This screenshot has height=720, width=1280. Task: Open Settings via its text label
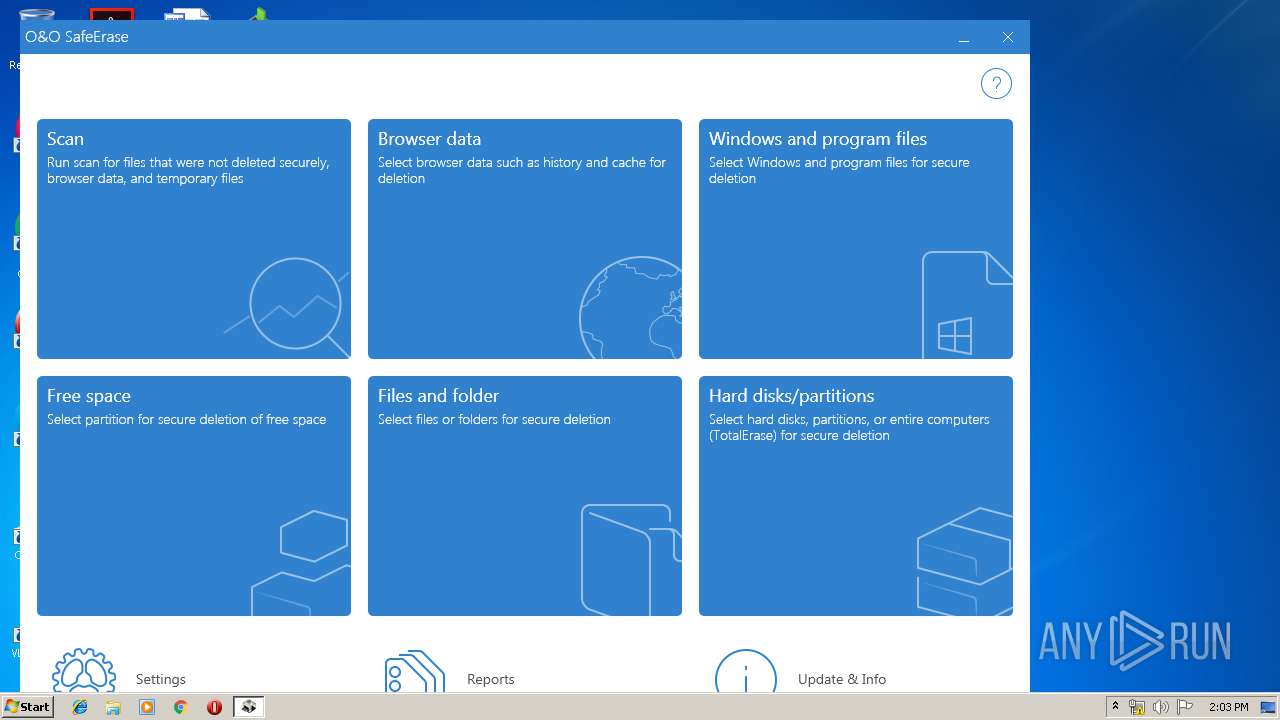point(161,679)
